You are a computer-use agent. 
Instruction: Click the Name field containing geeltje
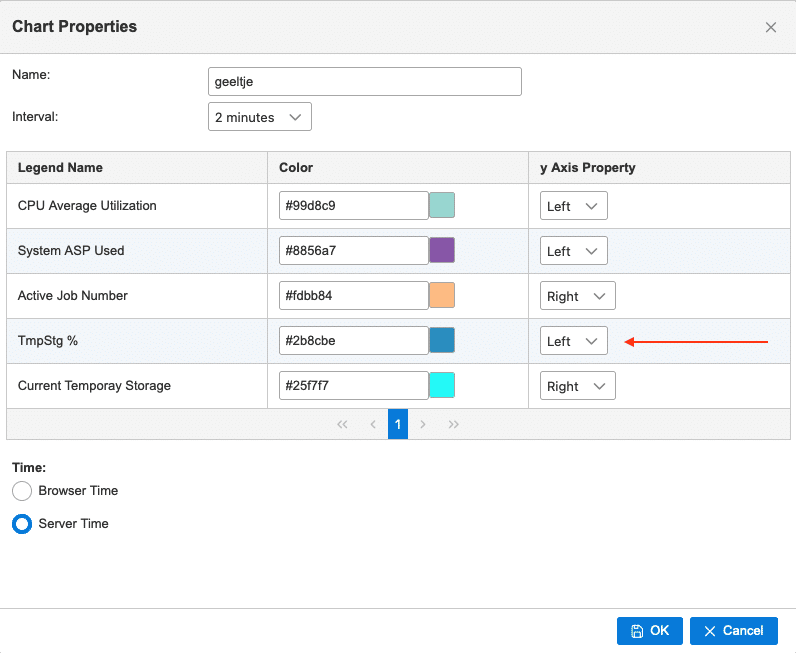pos(365,82)
